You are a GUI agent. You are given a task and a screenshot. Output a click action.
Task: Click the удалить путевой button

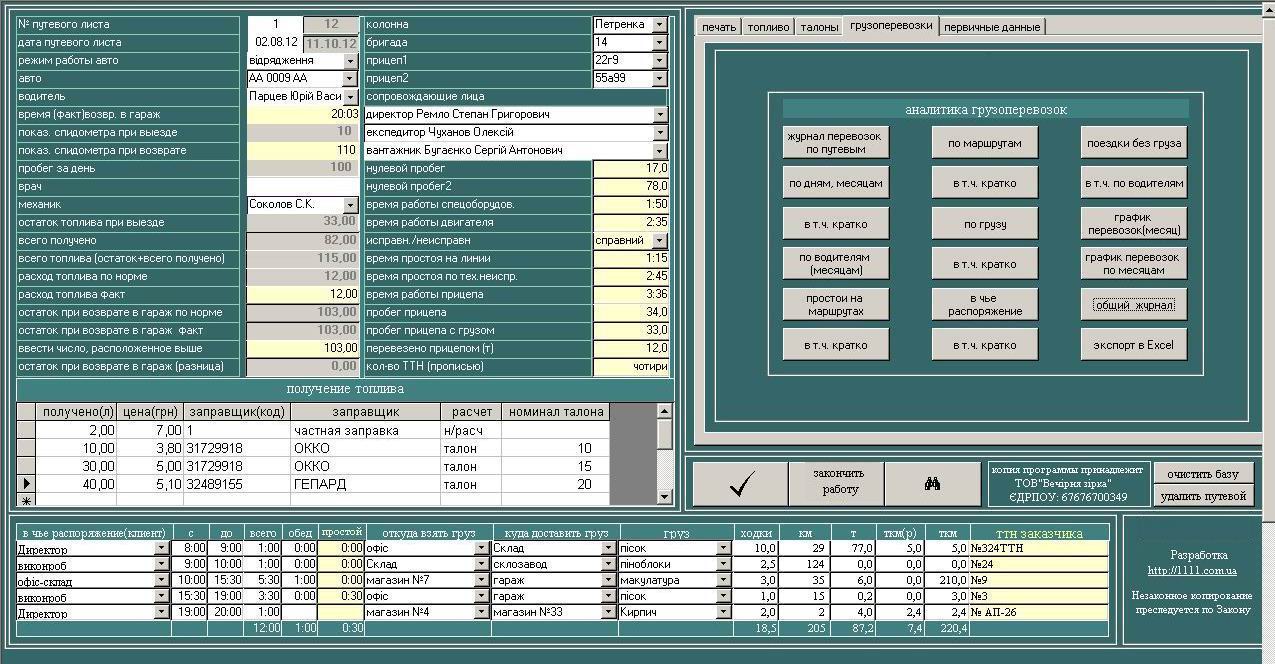point(1203,495)
